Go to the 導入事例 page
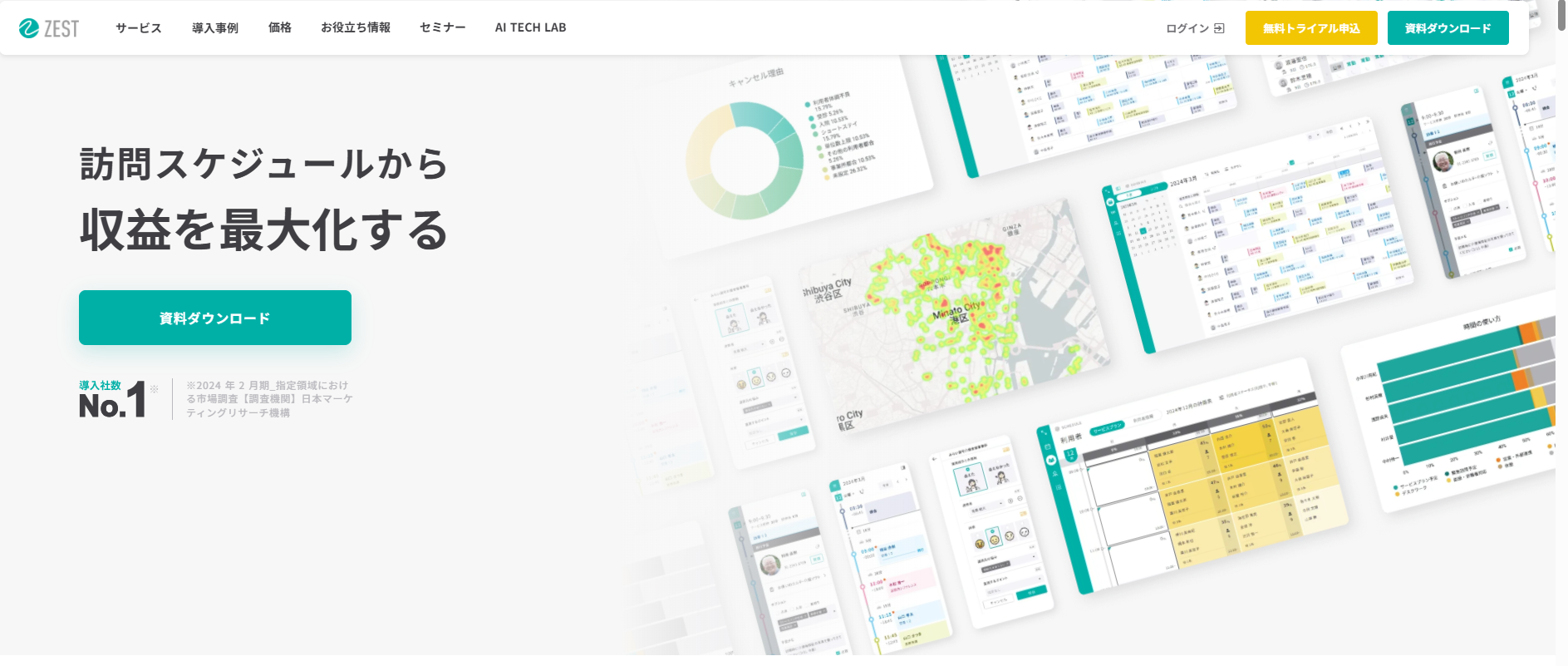 tap(215, 28)
